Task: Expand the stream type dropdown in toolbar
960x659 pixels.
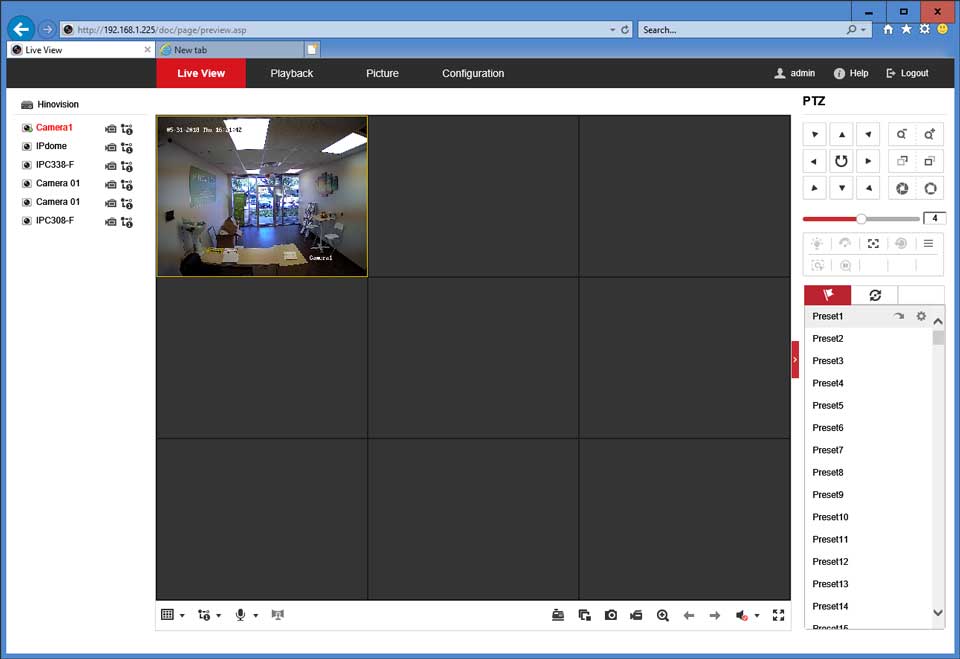Action: (210, 615)
